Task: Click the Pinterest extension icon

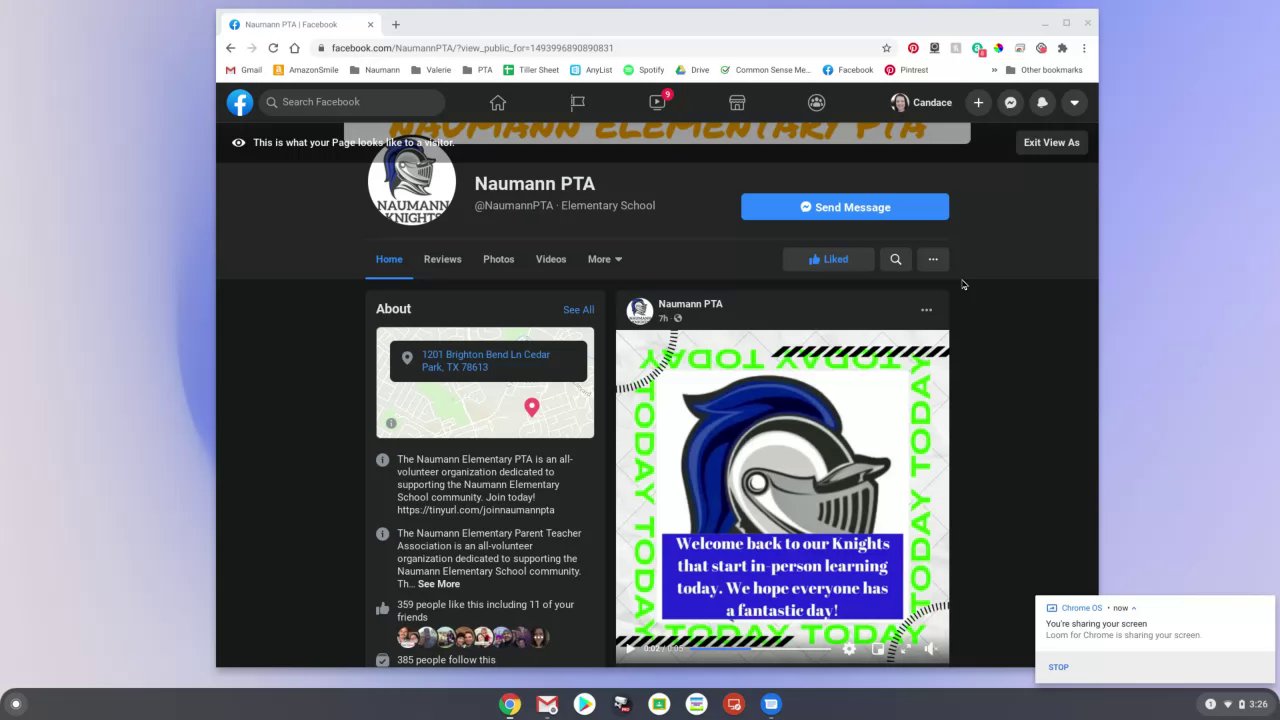Action: coord(913,48)
